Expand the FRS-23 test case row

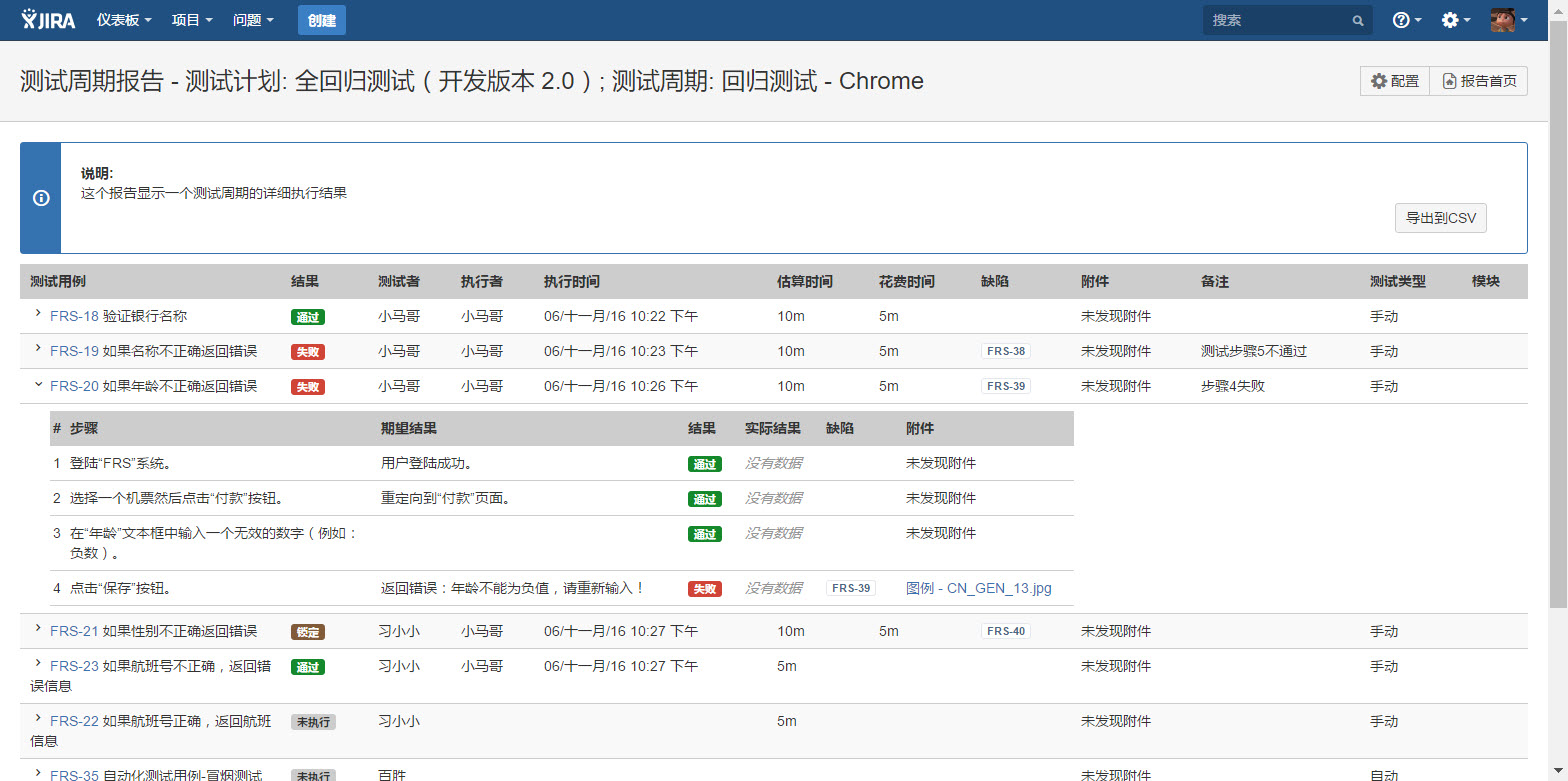coord(38,664)
